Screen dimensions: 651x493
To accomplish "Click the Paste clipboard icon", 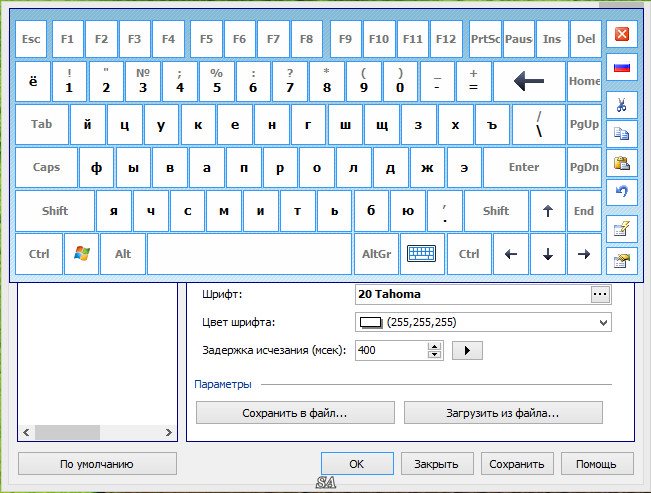I will point(622,163).
